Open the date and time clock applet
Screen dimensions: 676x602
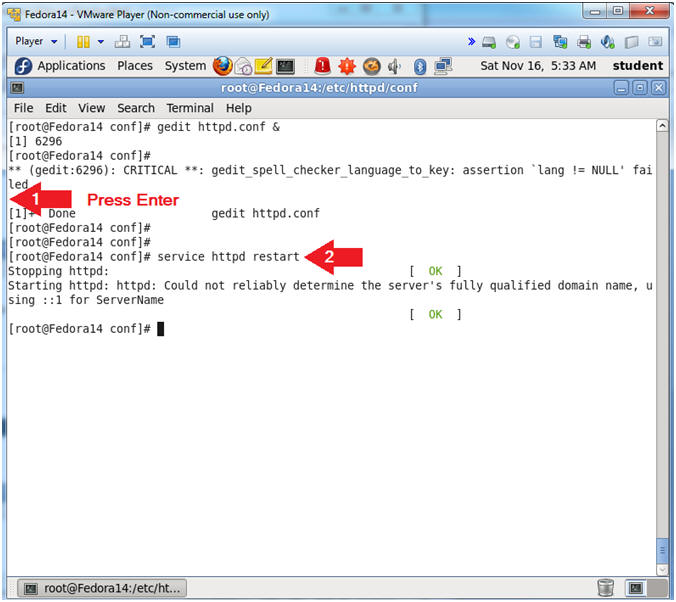[x=538, y=66]
